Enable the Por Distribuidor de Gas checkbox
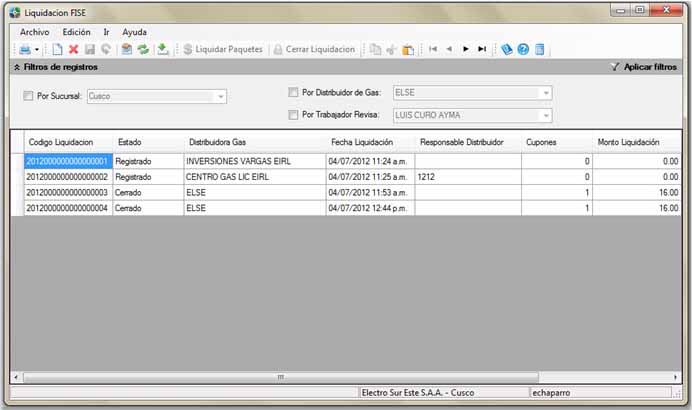The image size is (692, 410). [293, 92]
